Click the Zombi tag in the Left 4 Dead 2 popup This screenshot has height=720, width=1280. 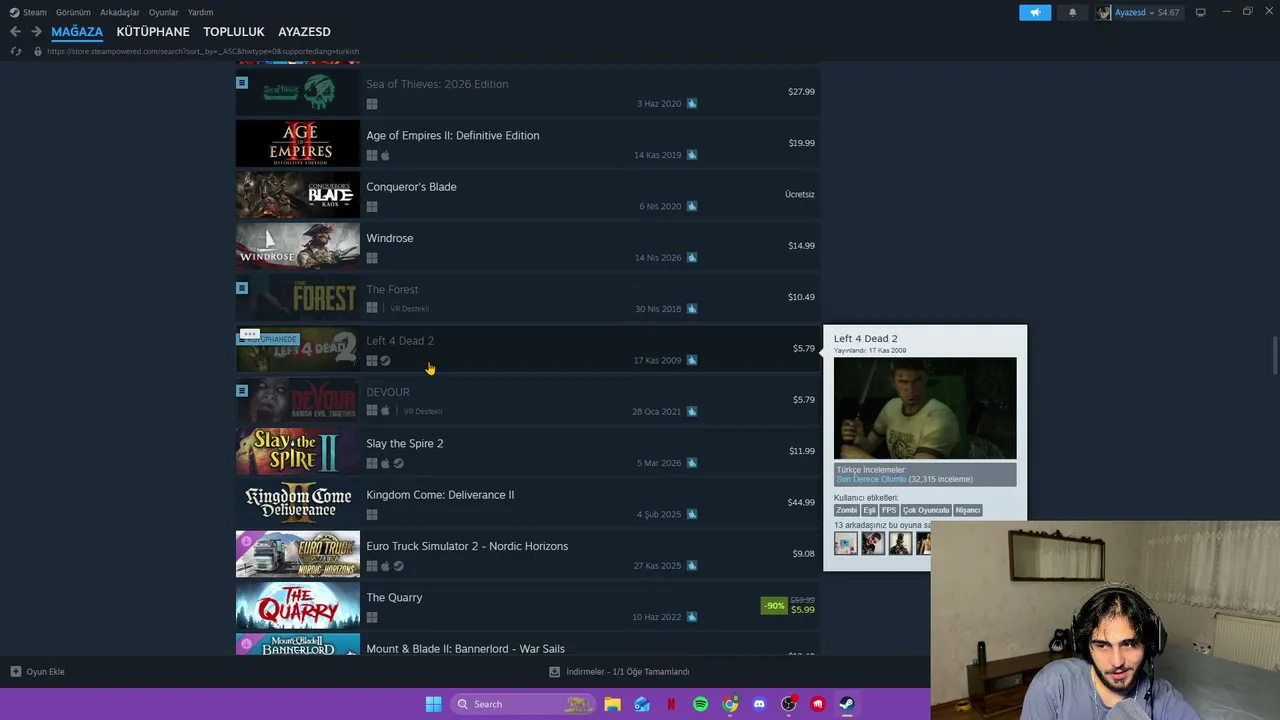tap(847, 510)
